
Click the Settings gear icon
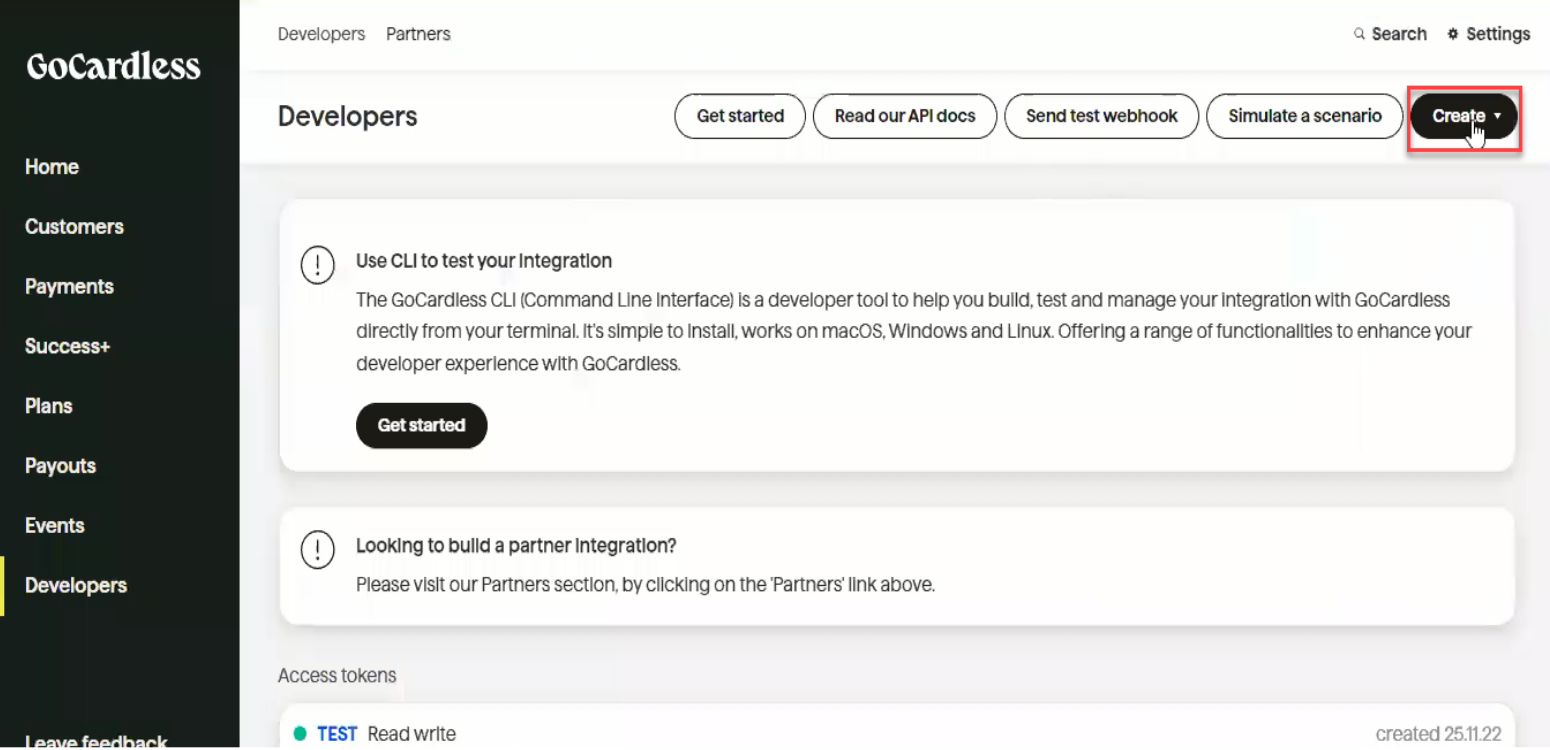pyautogui.click(x=1453, y=34)
